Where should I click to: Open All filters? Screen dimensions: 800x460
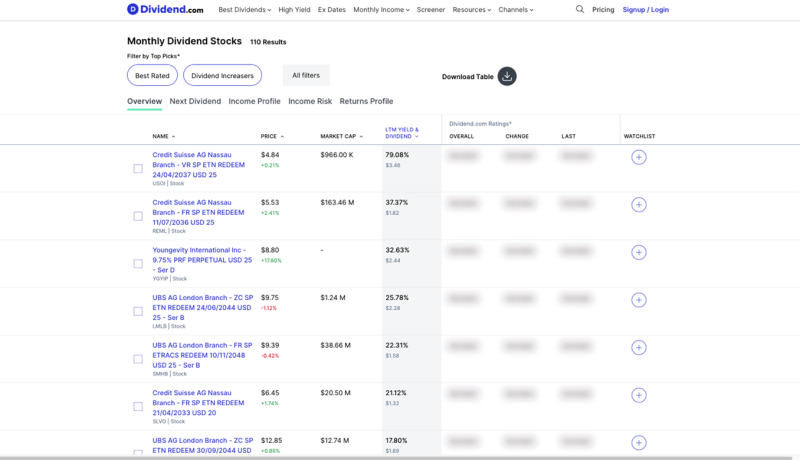coord(306,75)
